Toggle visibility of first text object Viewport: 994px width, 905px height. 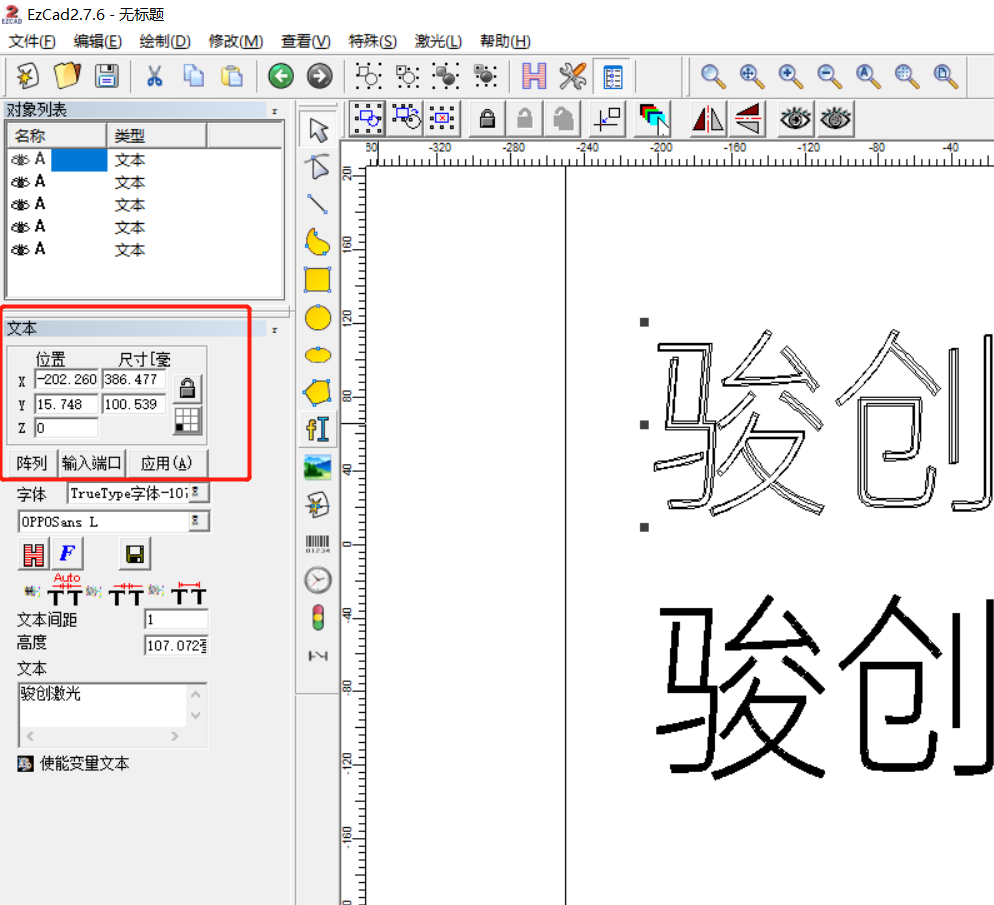click(x=20, y=160)
